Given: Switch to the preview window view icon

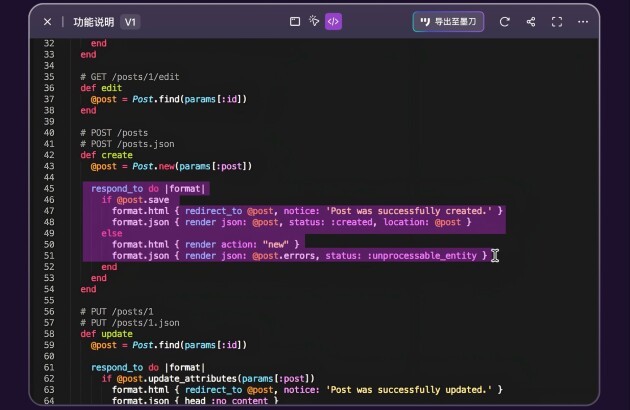Looking at the screenshot, I should click(295, 22).
